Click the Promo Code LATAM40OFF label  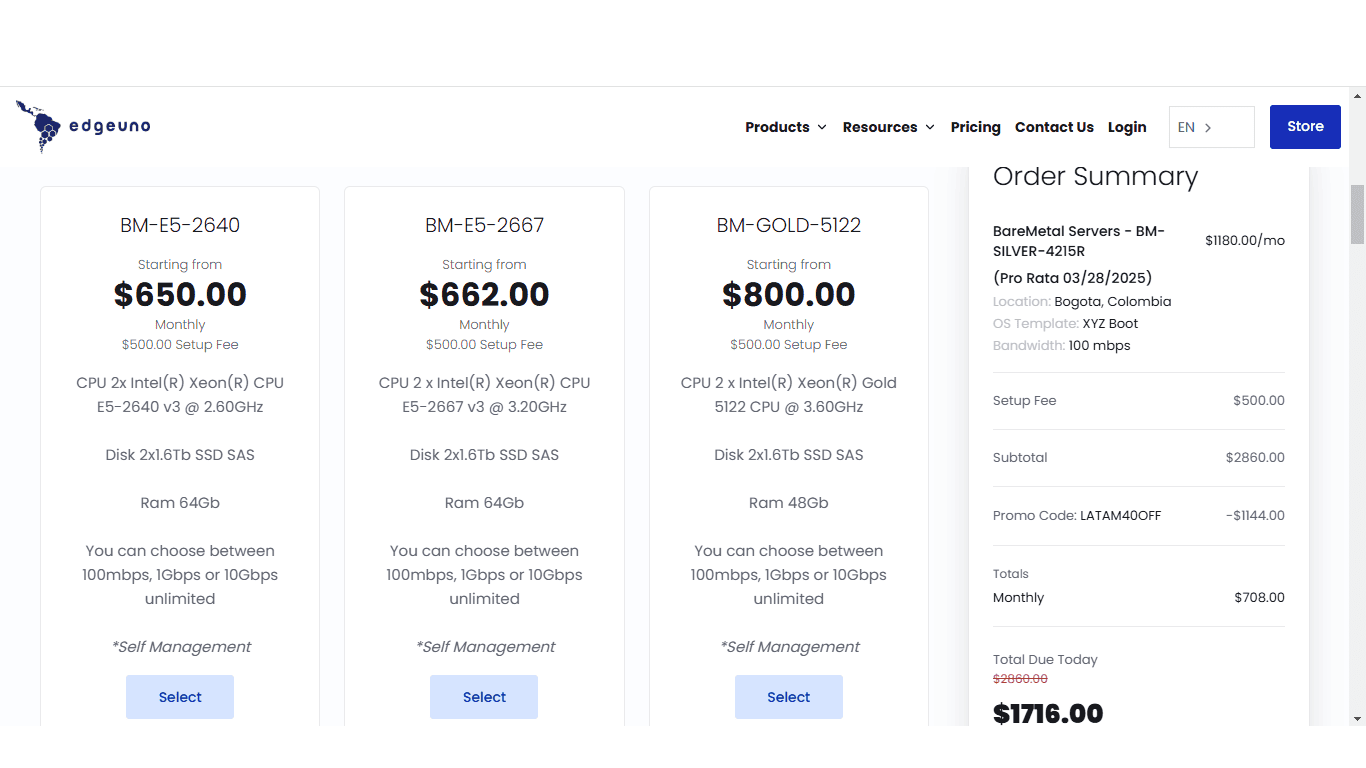pyautogui.click(x=1077, y=516)
